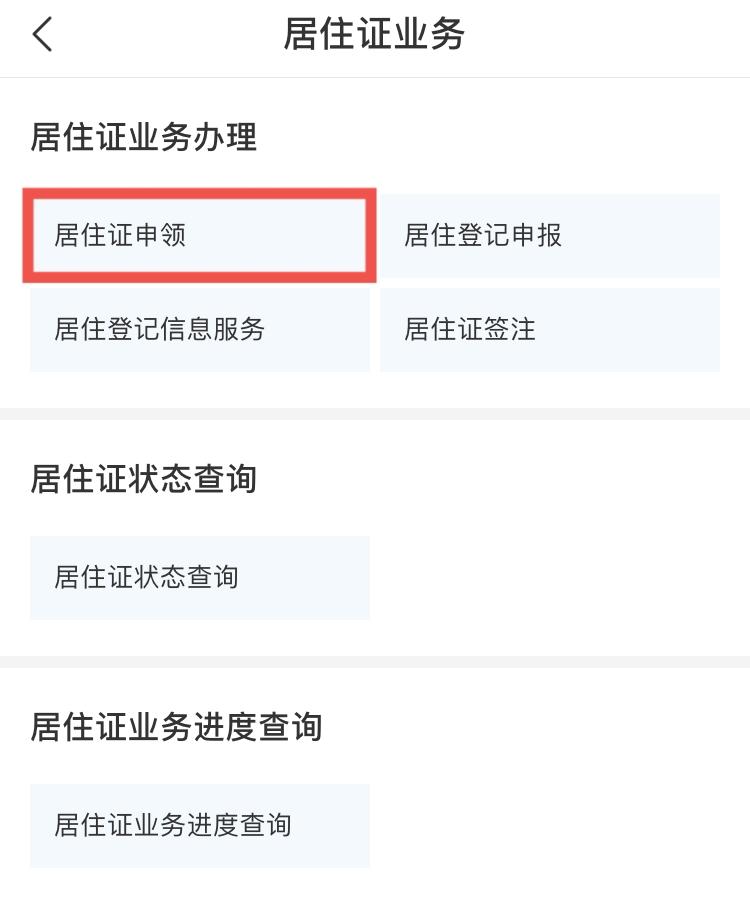The image size is (750, 919).
Task: Go to residence registration declaration (登记申报)
Action: point(550,236)
